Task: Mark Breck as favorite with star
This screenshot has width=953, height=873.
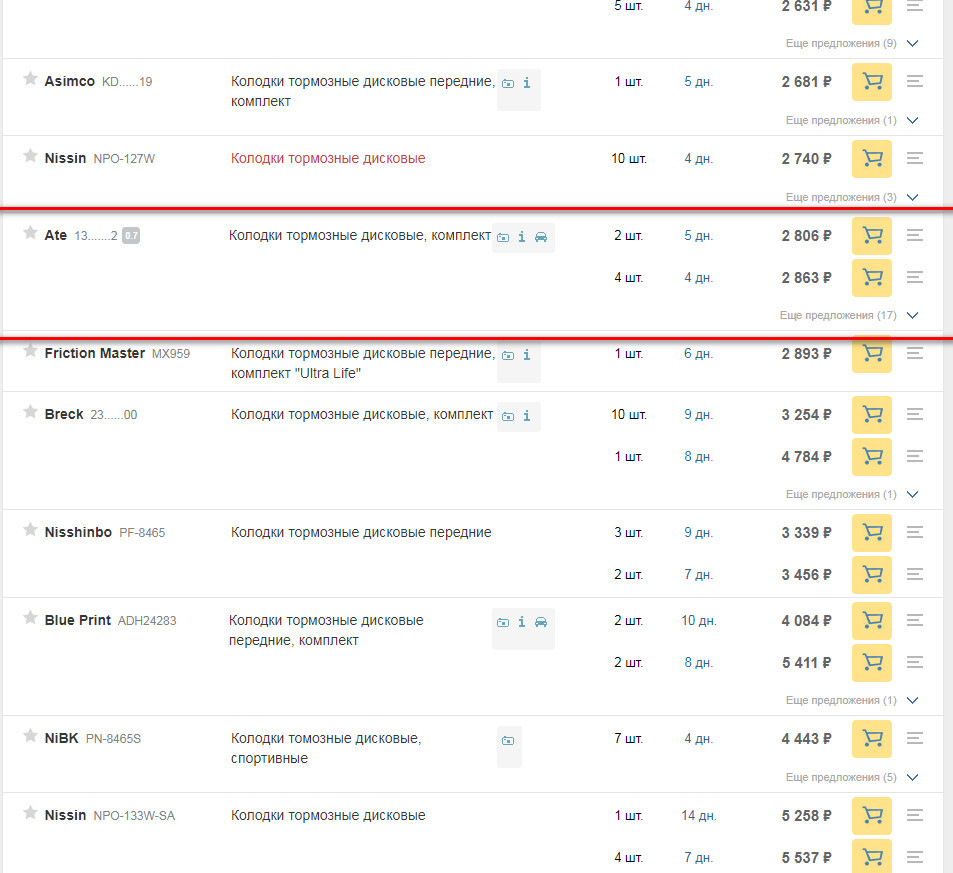Action: (x=30, y=412)
